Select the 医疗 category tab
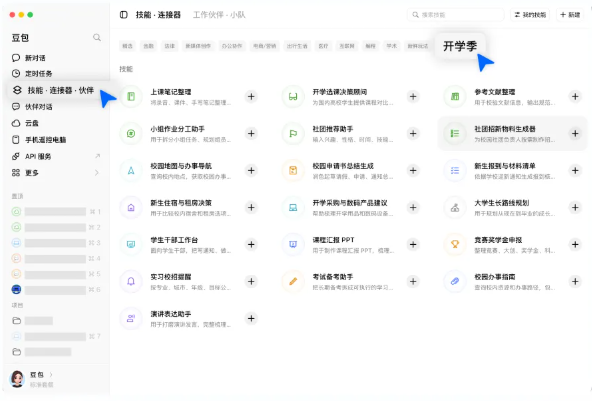Viewport: 592px width, 401px height. point(323,46)
